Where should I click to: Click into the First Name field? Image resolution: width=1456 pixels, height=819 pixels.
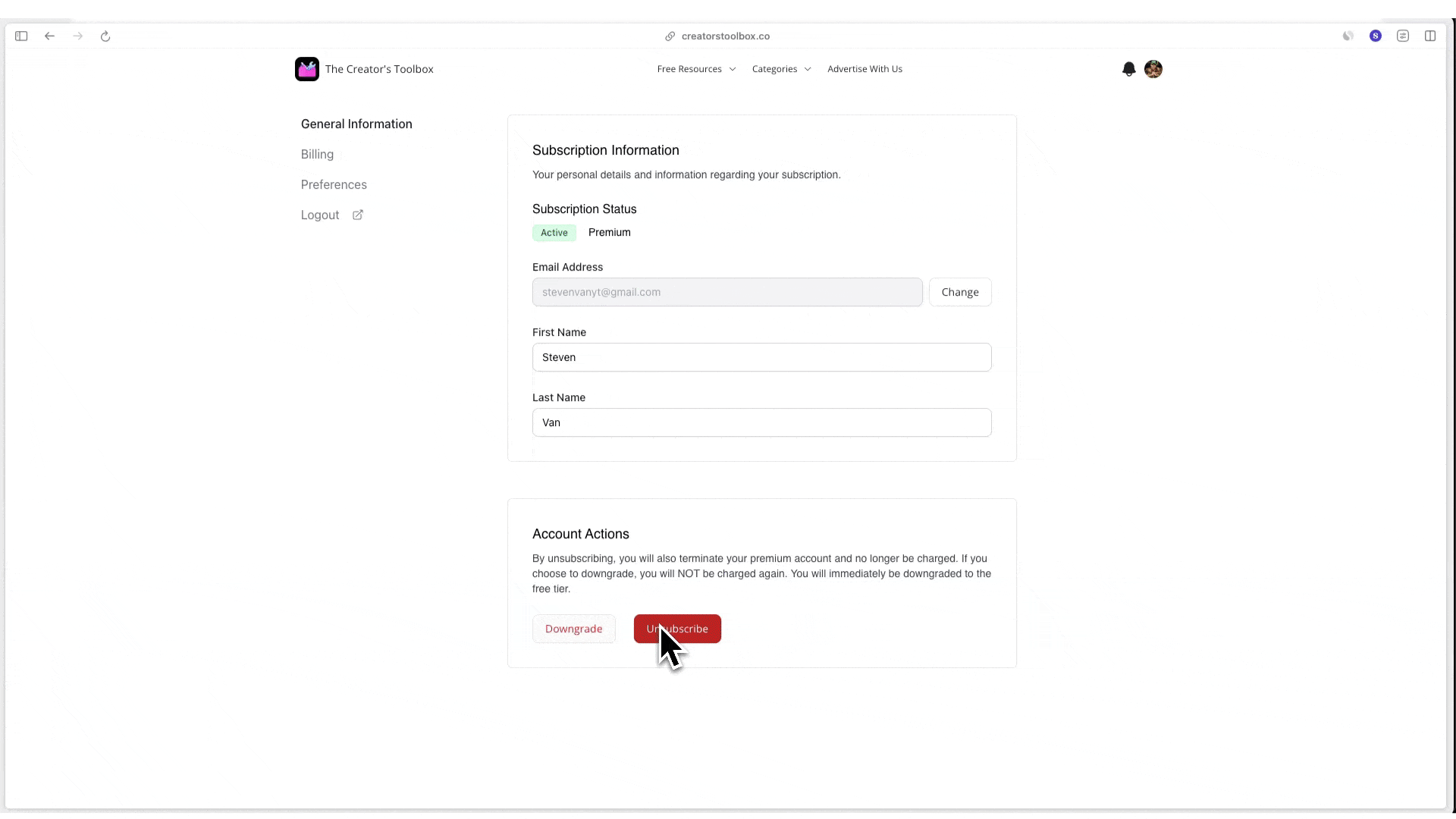click(x=761, y=357)
